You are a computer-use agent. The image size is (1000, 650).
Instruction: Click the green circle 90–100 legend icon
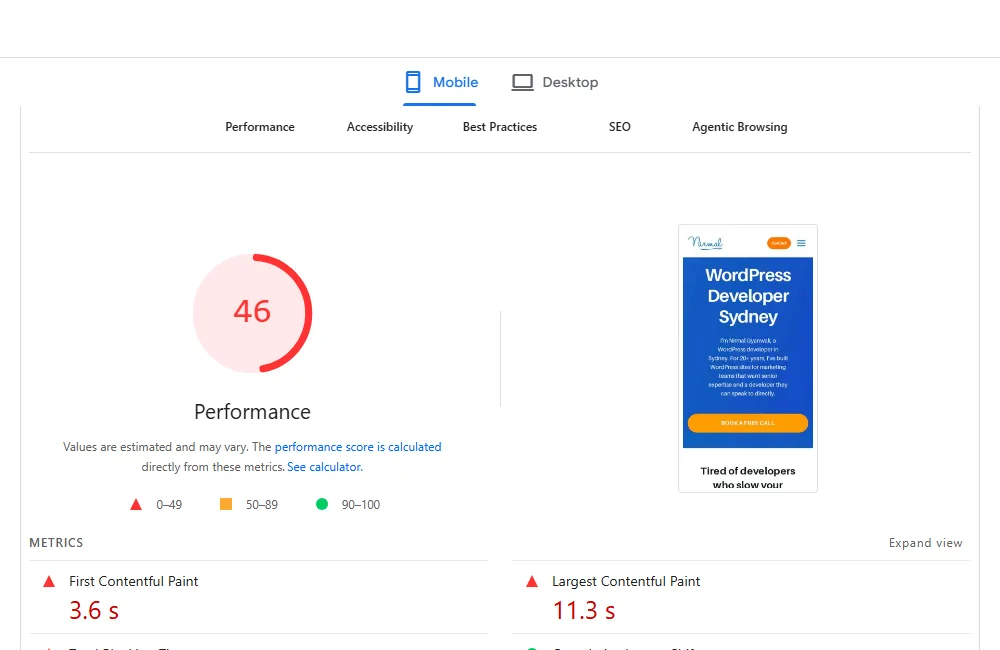click(322, 504)
